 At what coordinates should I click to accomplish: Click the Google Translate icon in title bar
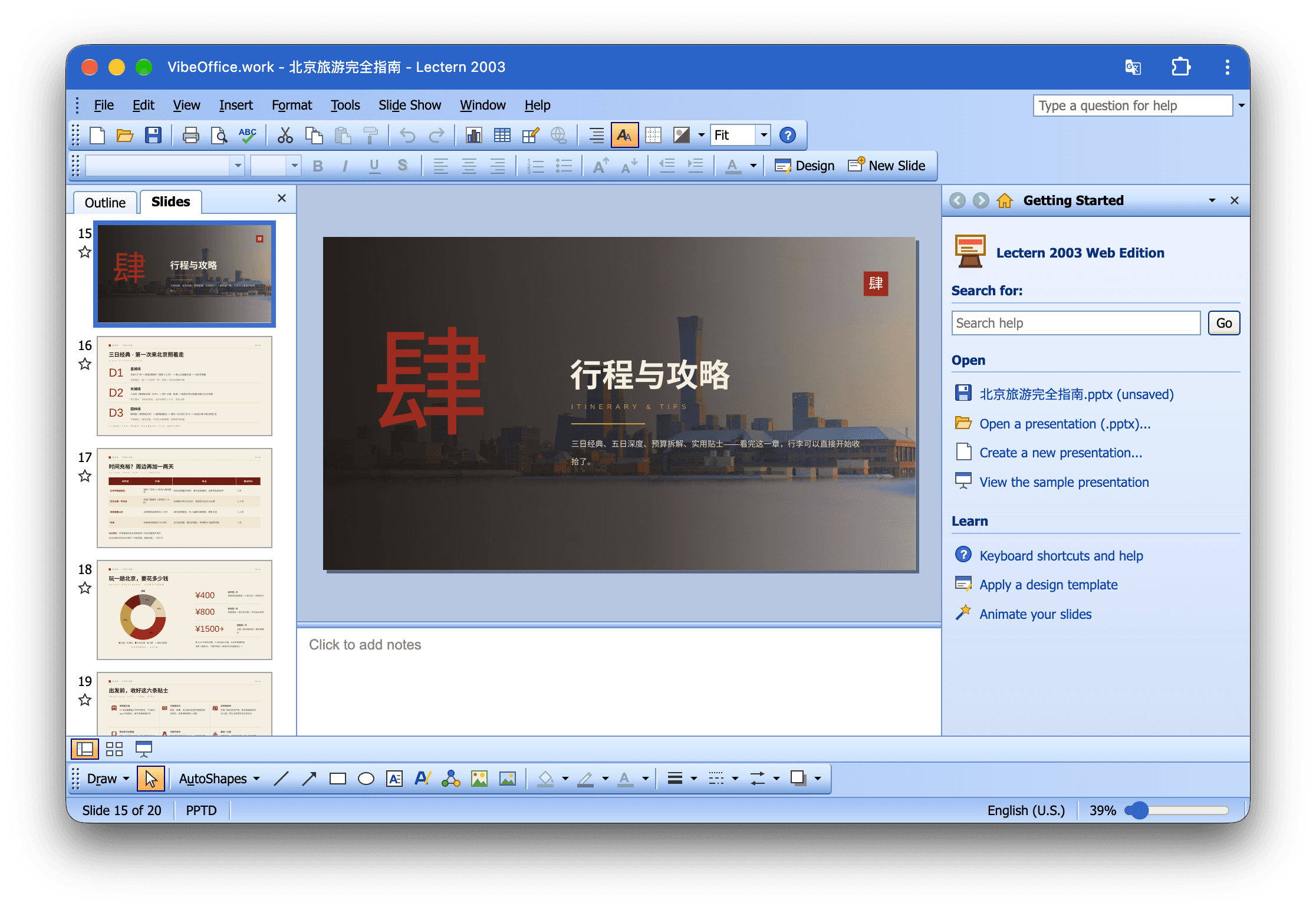pyautogui.click(x=1133, y=67)
